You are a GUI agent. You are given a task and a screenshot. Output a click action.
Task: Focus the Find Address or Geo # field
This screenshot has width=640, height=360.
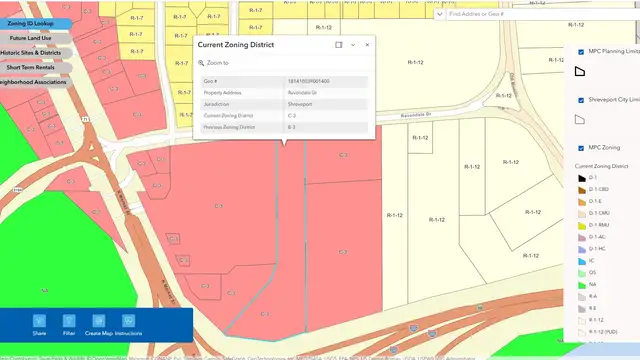(543, 14)
